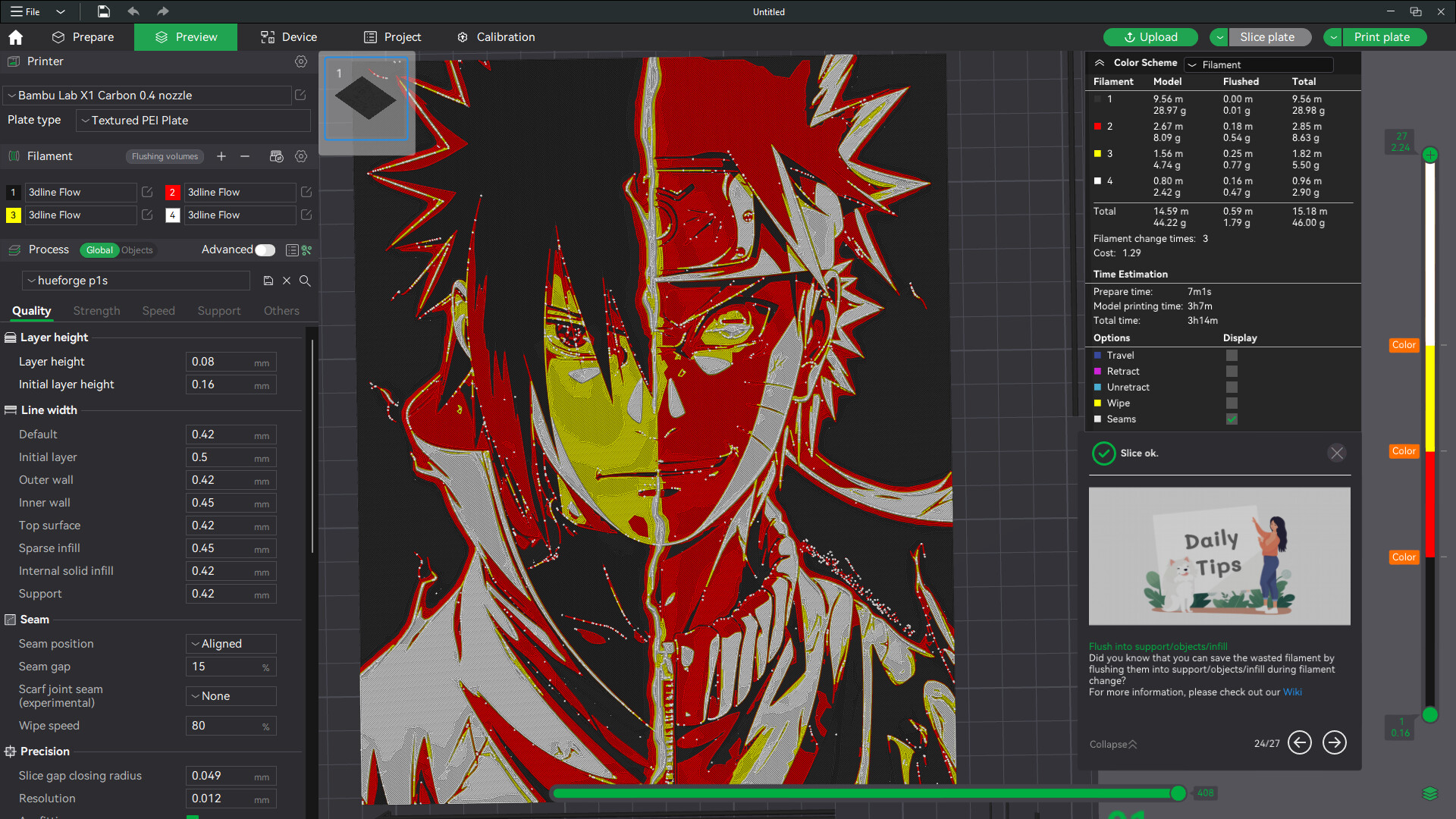Click the Slice plate button

(x=1269, y=37)
